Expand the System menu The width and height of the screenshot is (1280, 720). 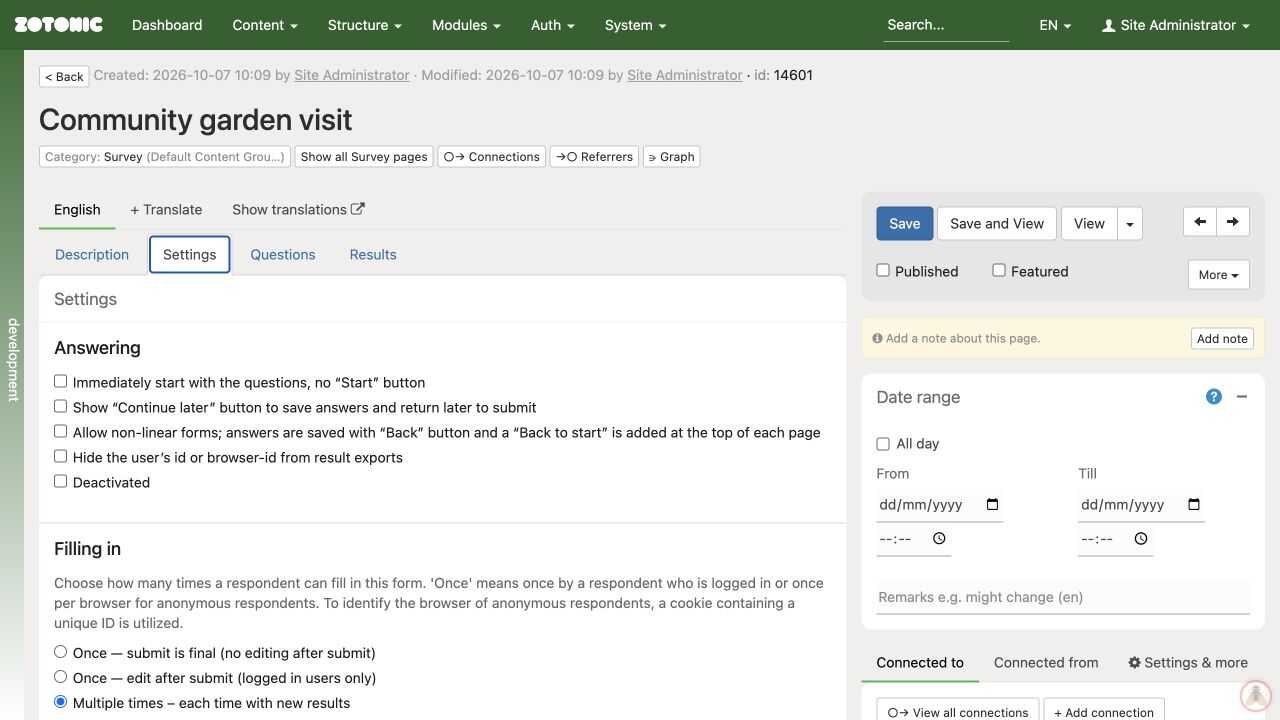pyautogui.click(x=636, y=25)
